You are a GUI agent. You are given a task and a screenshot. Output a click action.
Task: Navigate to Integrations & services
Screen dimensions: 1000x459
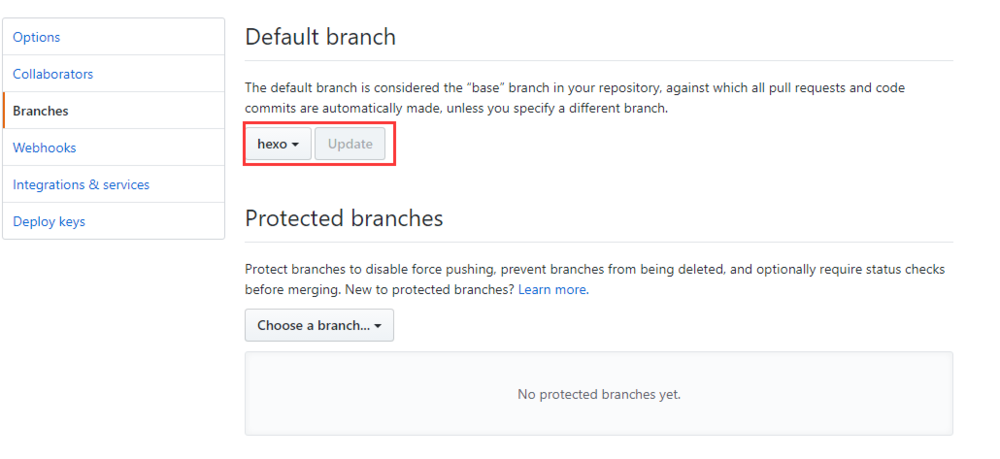click(81, 185)
